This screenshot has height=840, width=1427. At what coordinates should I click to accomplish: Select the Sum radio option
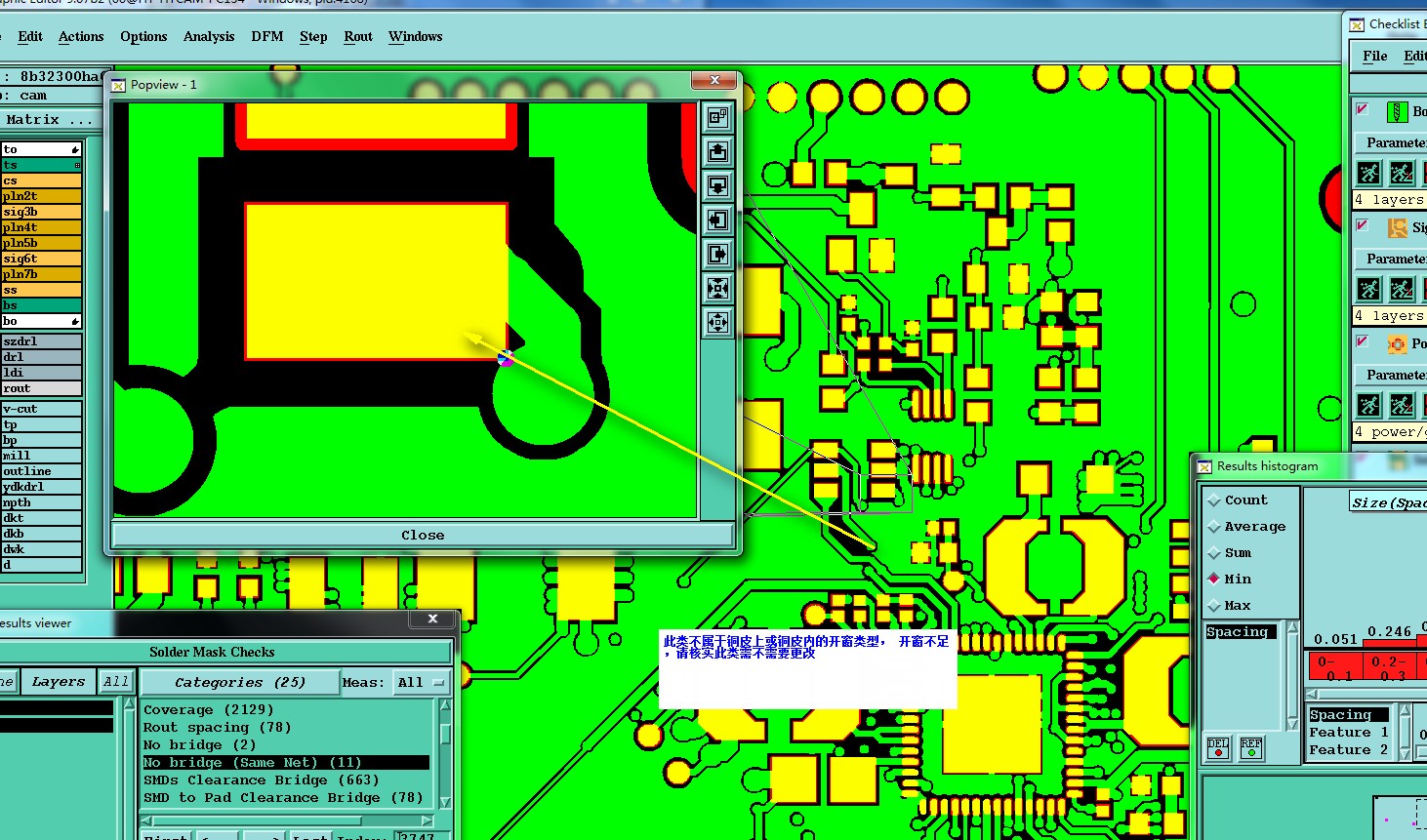pyautogui.click(x=1214, y=553)
